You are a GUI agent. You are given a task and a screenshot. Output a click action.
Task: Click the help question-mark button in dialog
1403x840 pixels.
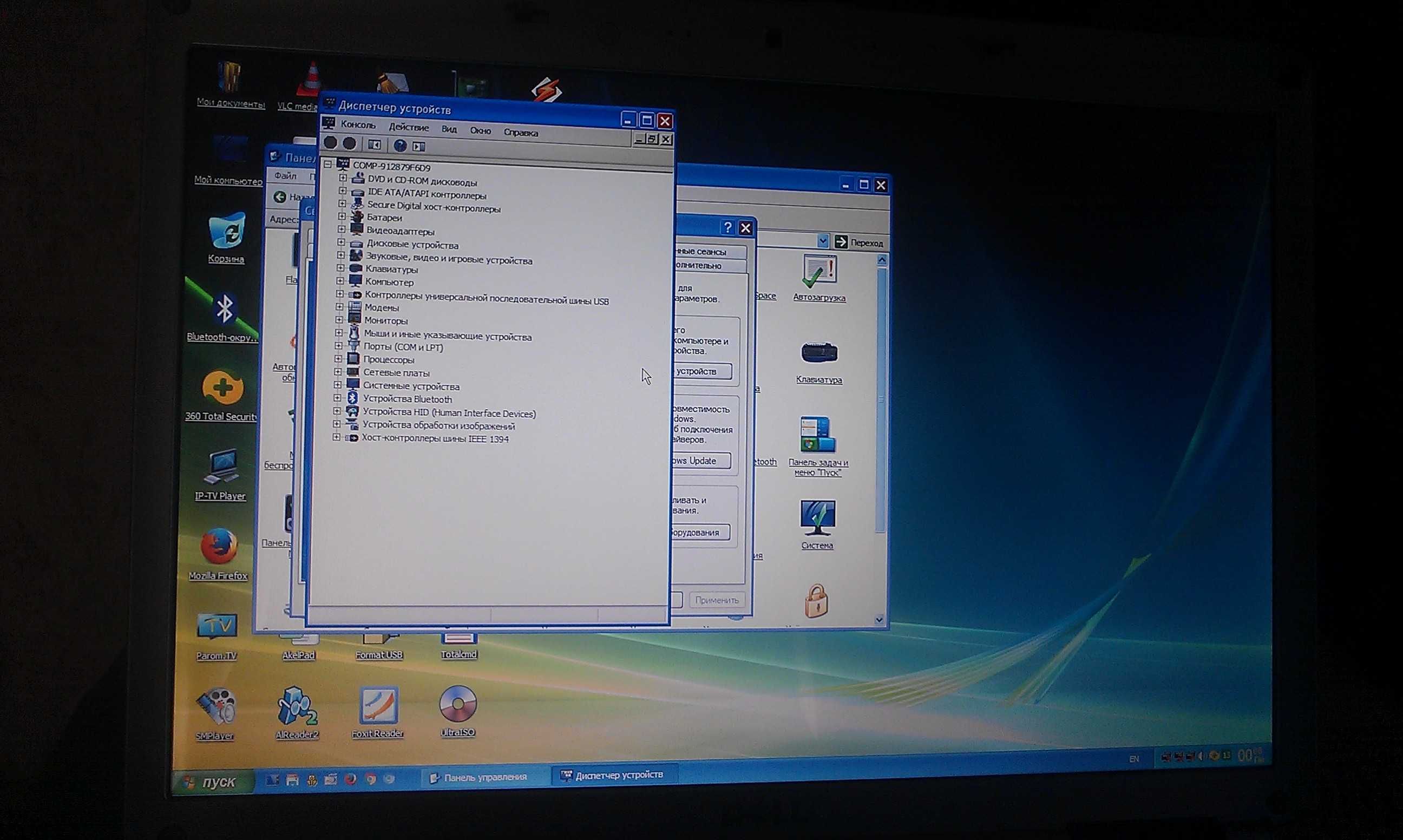coord(727,227)
